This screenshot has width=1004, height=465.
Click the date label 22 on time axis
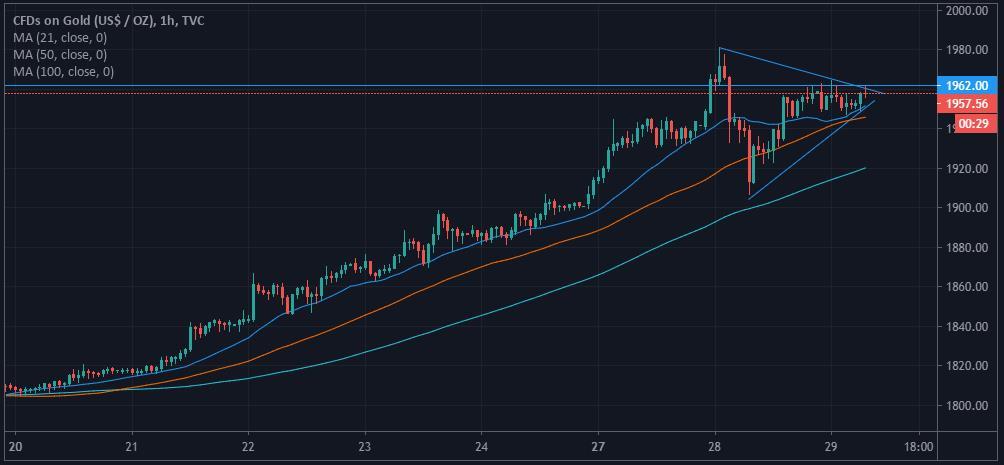248,446
